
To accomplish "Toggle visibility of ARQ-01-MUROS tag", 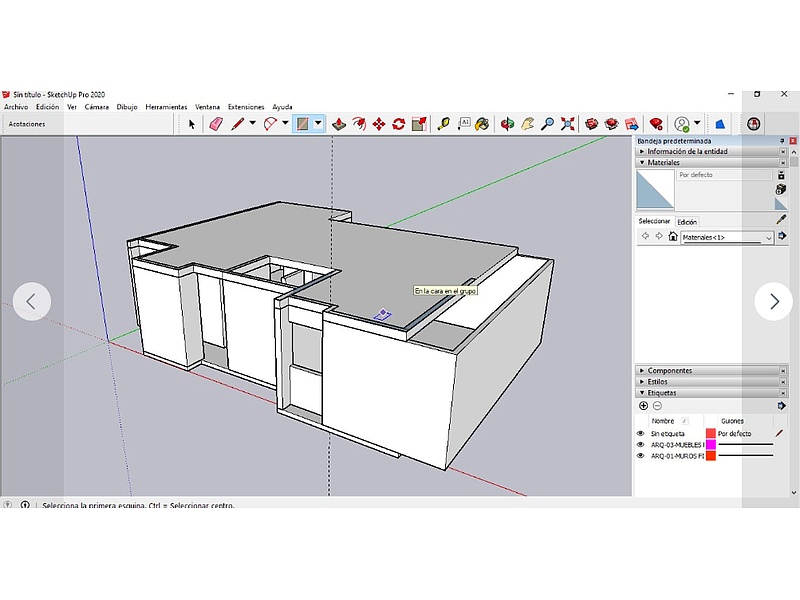I will click(641, 455).
